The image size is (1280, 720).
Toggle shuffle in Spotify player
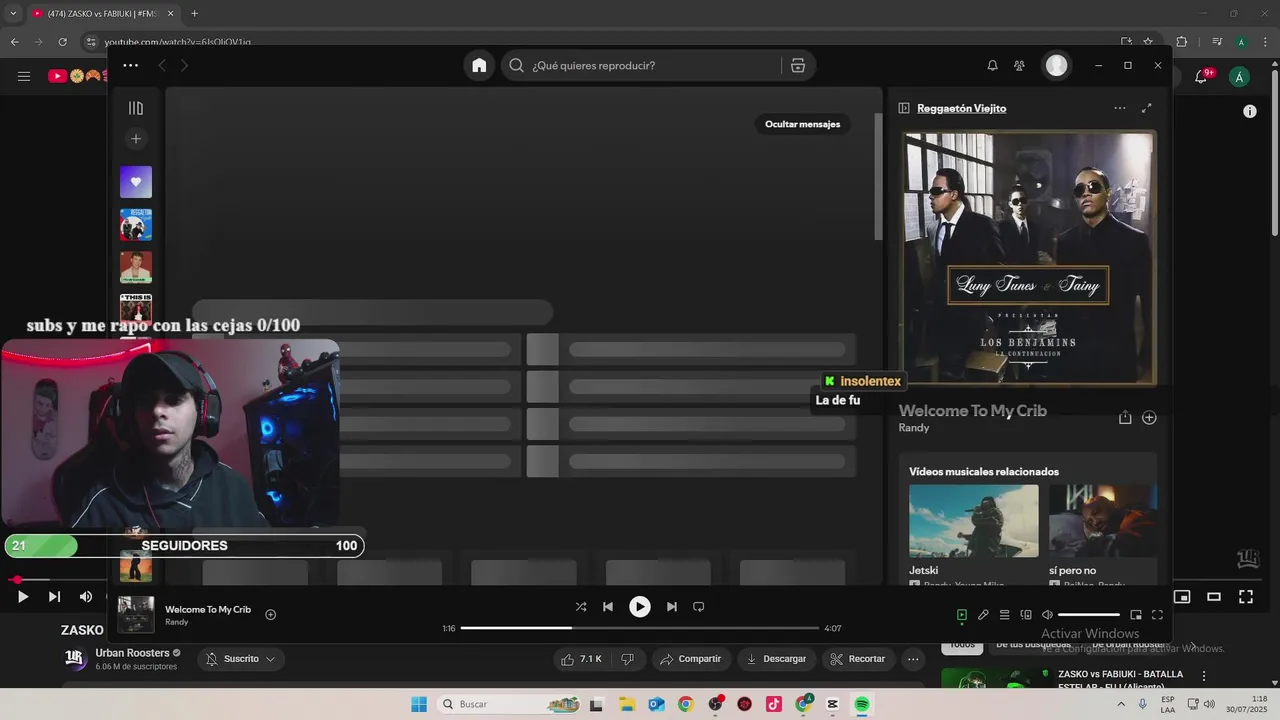pos(581,606)
